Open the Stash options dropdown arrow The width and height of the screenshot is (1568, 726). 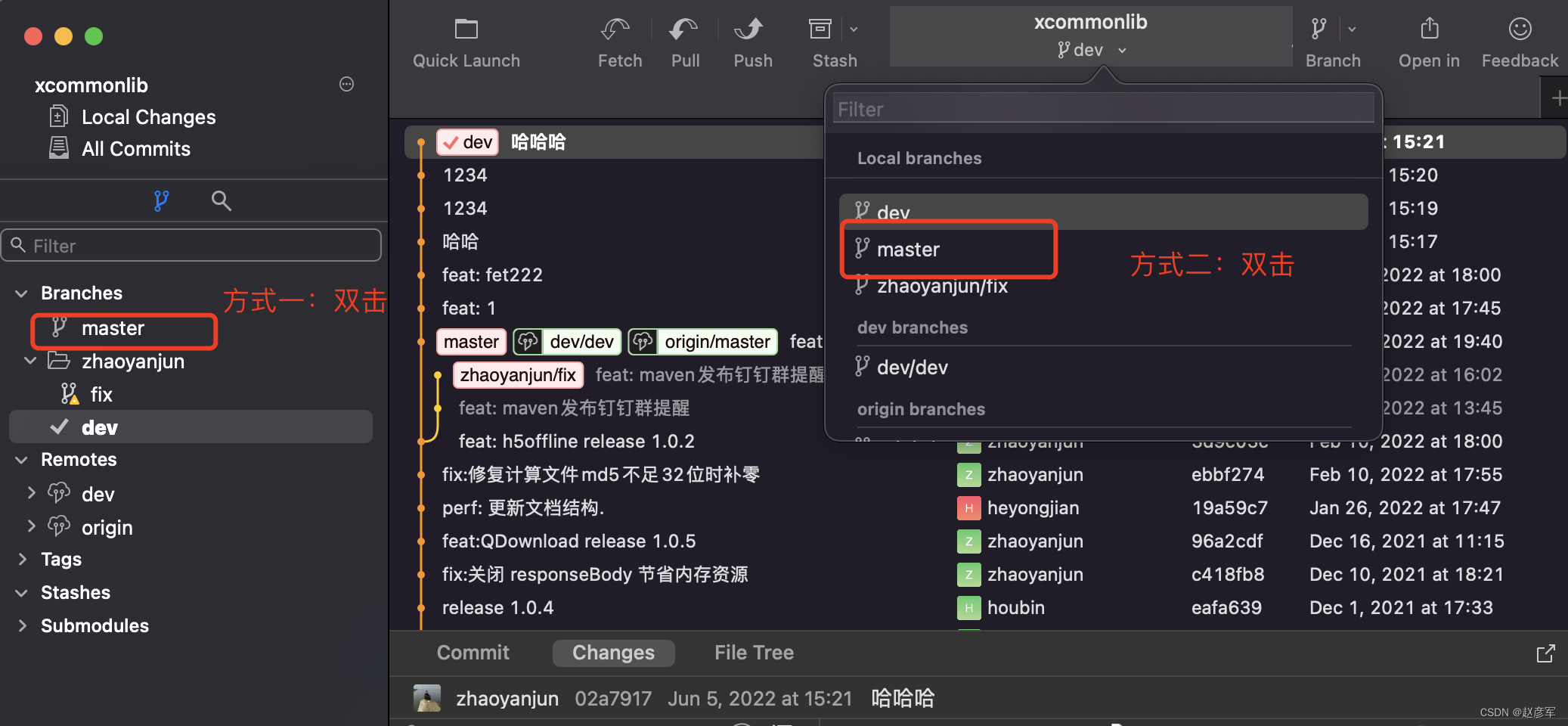click(854, 29)
